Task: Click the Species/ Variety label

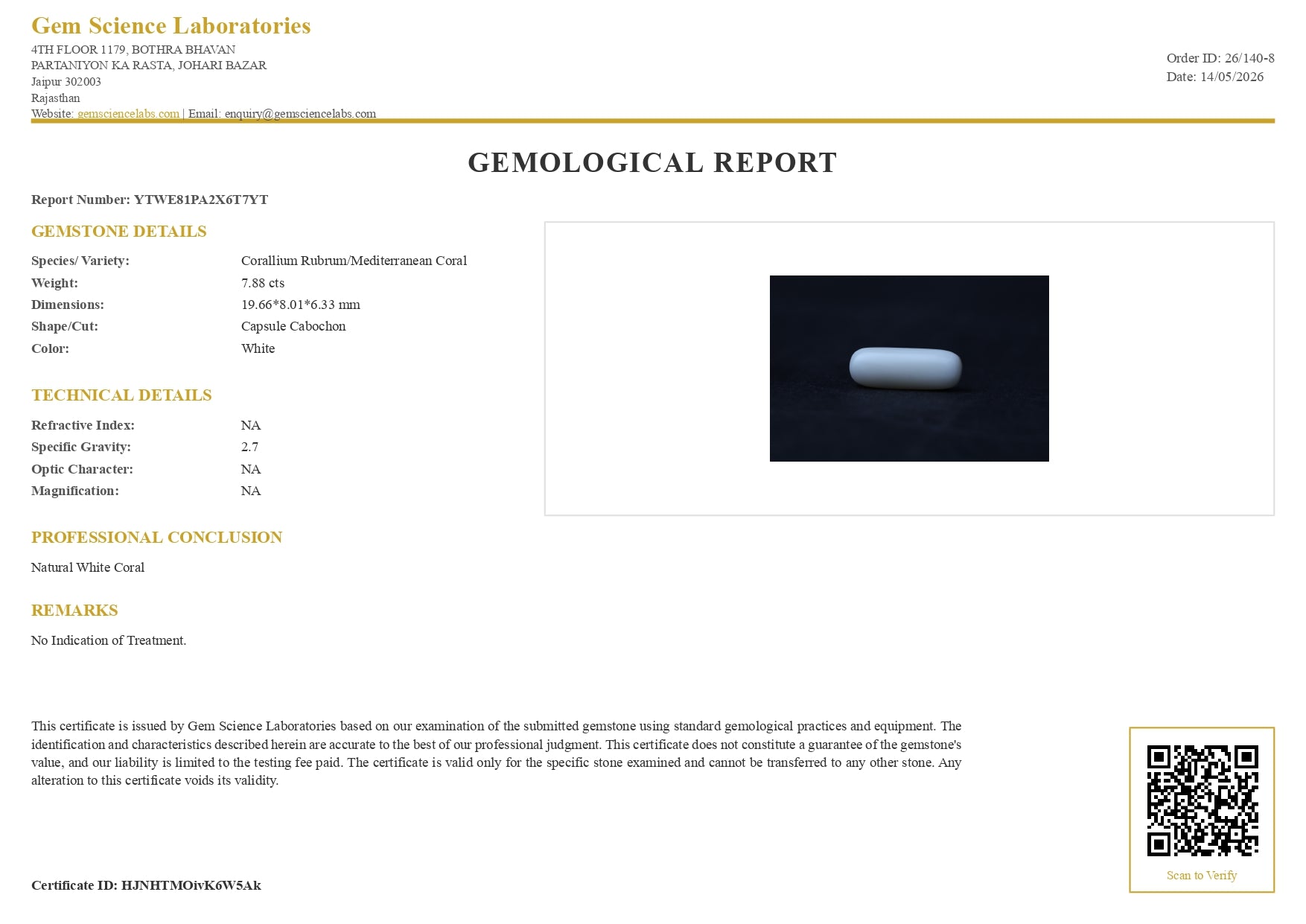Action: tap(80, 261)
